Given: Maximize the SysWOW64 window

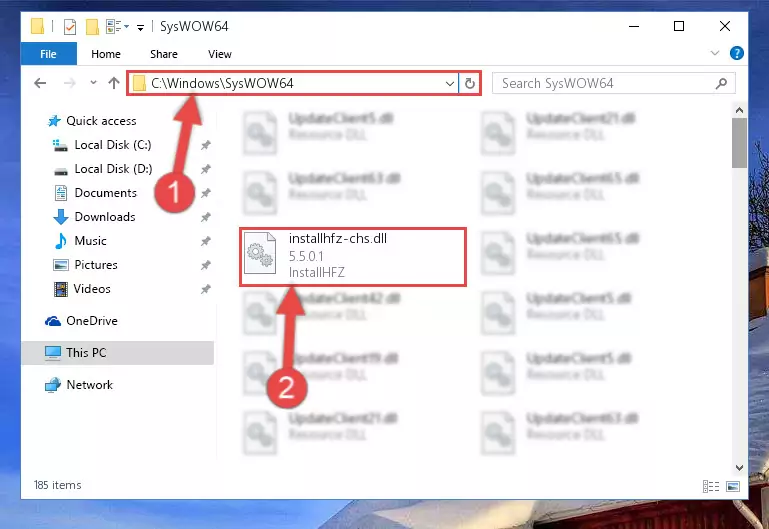Looking at the screenshot, I should coord(679,26).
